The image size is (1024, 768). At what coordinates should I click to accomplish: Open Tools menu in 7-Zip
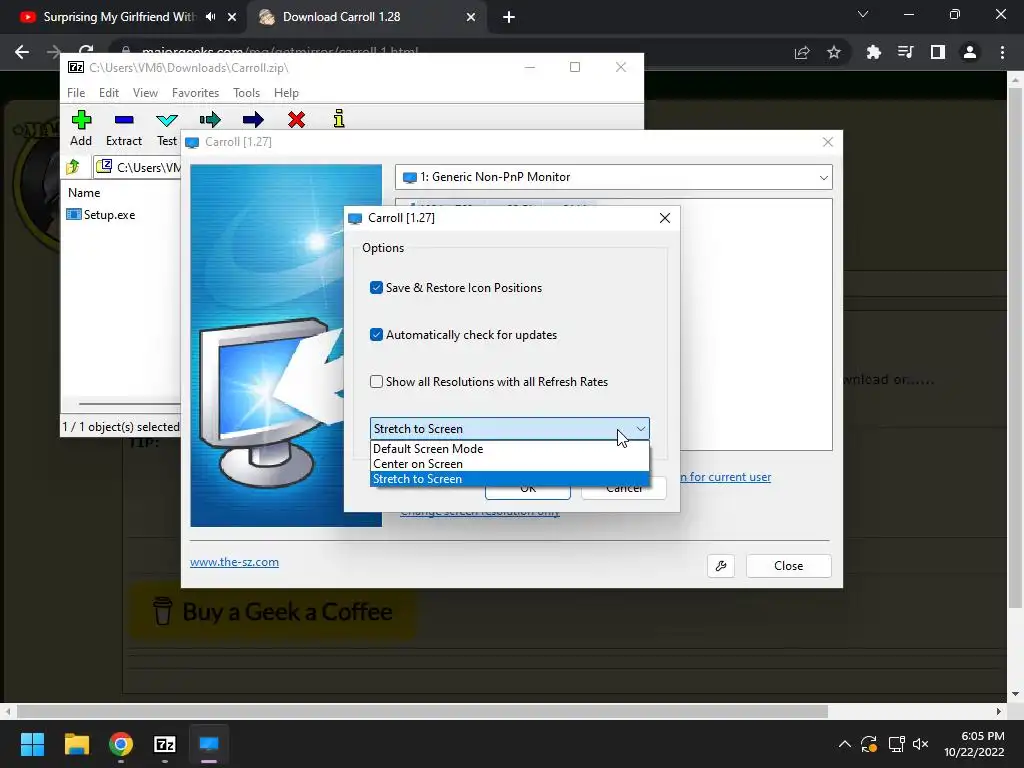coord(246,93)
